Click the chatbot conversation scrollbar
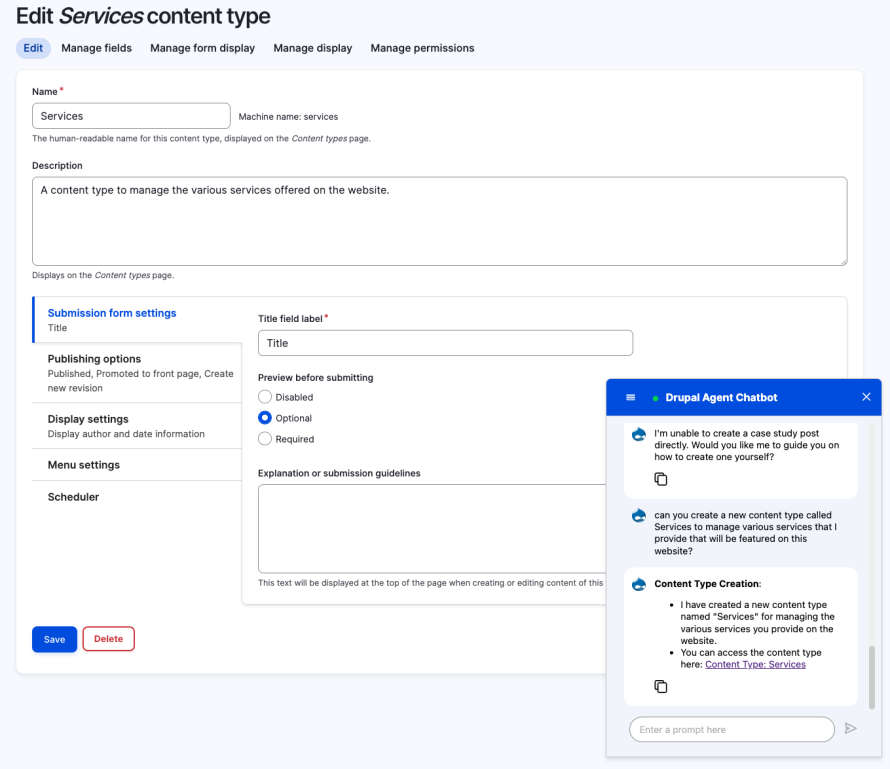Image resolution: width=890 pixels, height=769 pixels. 872,677
